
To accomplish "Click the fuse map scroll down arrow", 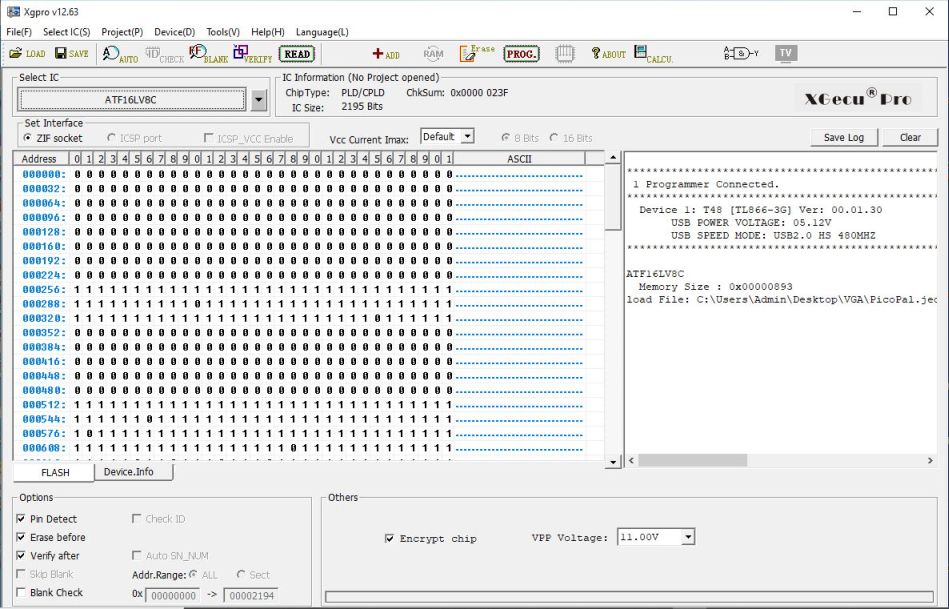I will tap(612, 462).
